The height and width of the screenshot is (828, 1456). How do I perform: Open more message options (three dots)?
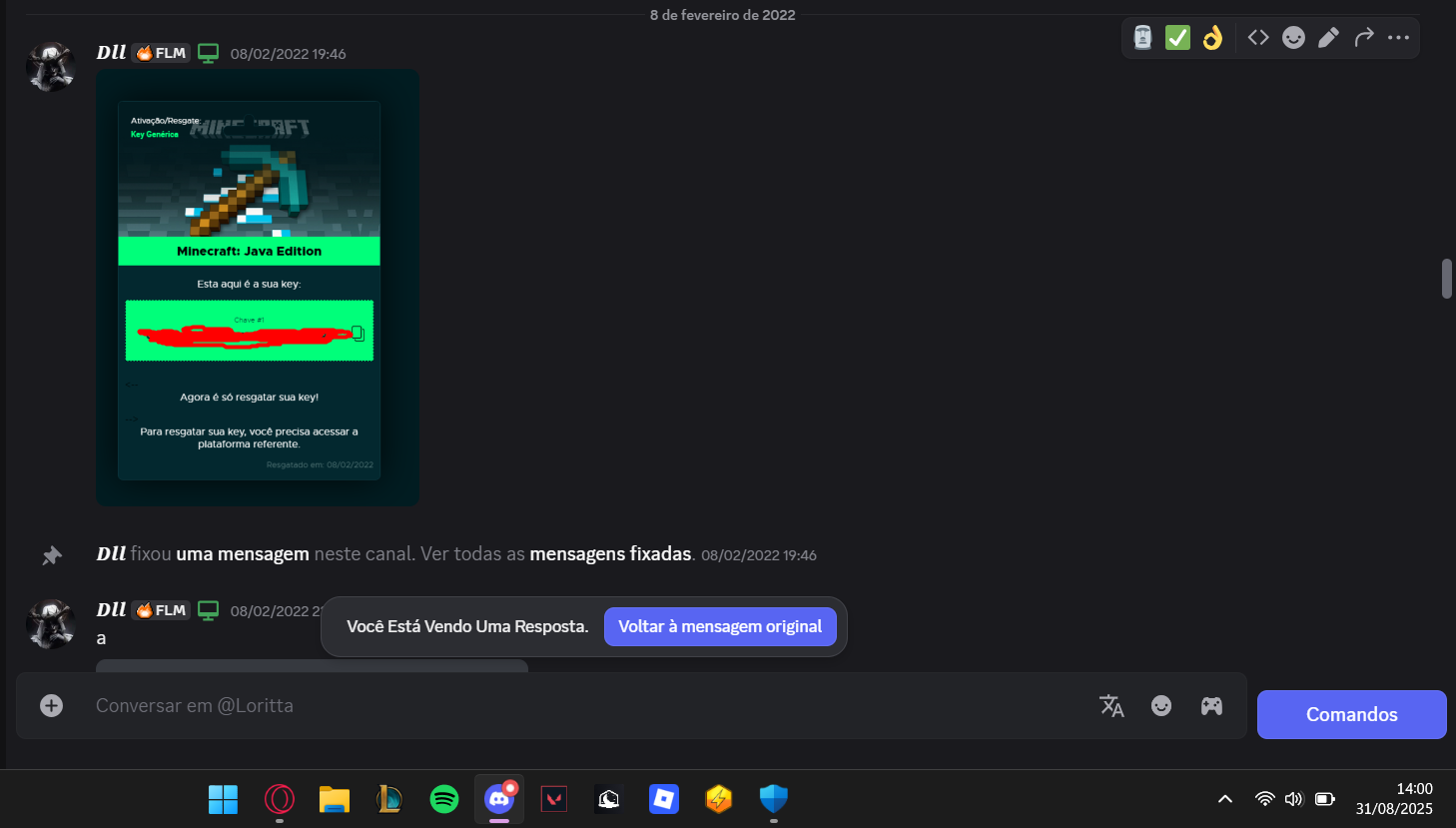(1398, 38)
